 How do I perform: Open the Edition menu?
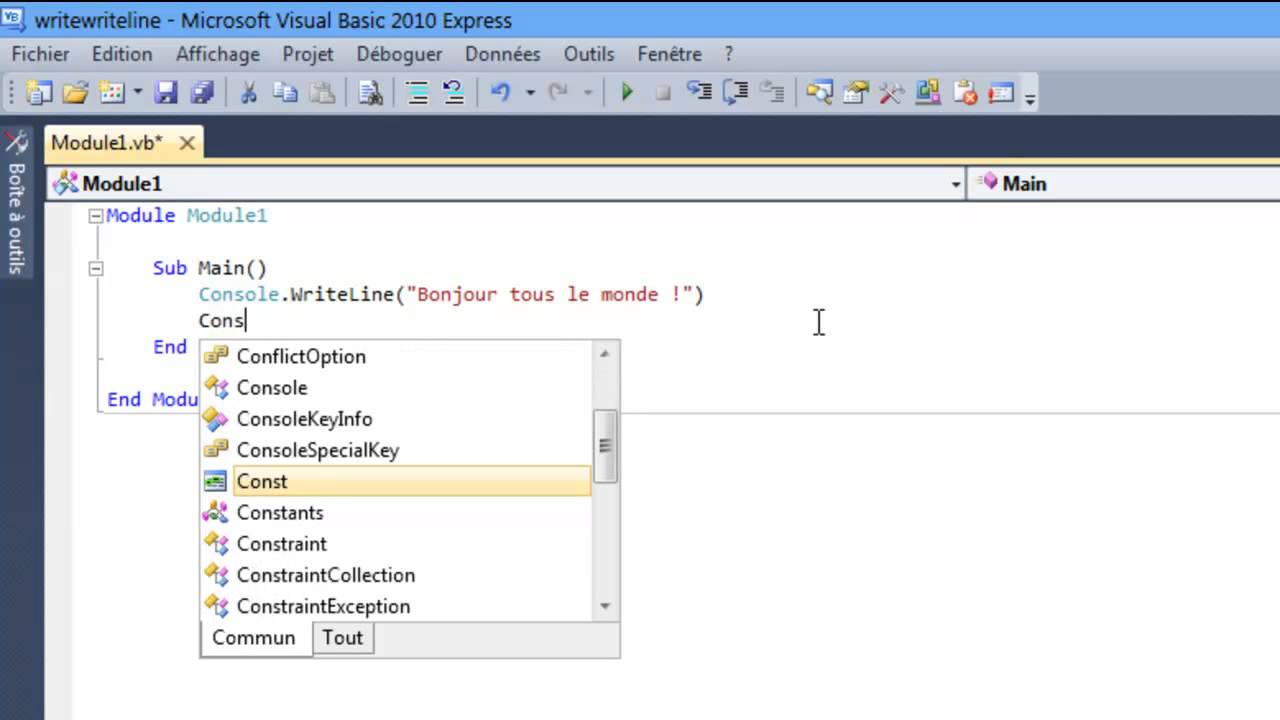tap(122, 54)
